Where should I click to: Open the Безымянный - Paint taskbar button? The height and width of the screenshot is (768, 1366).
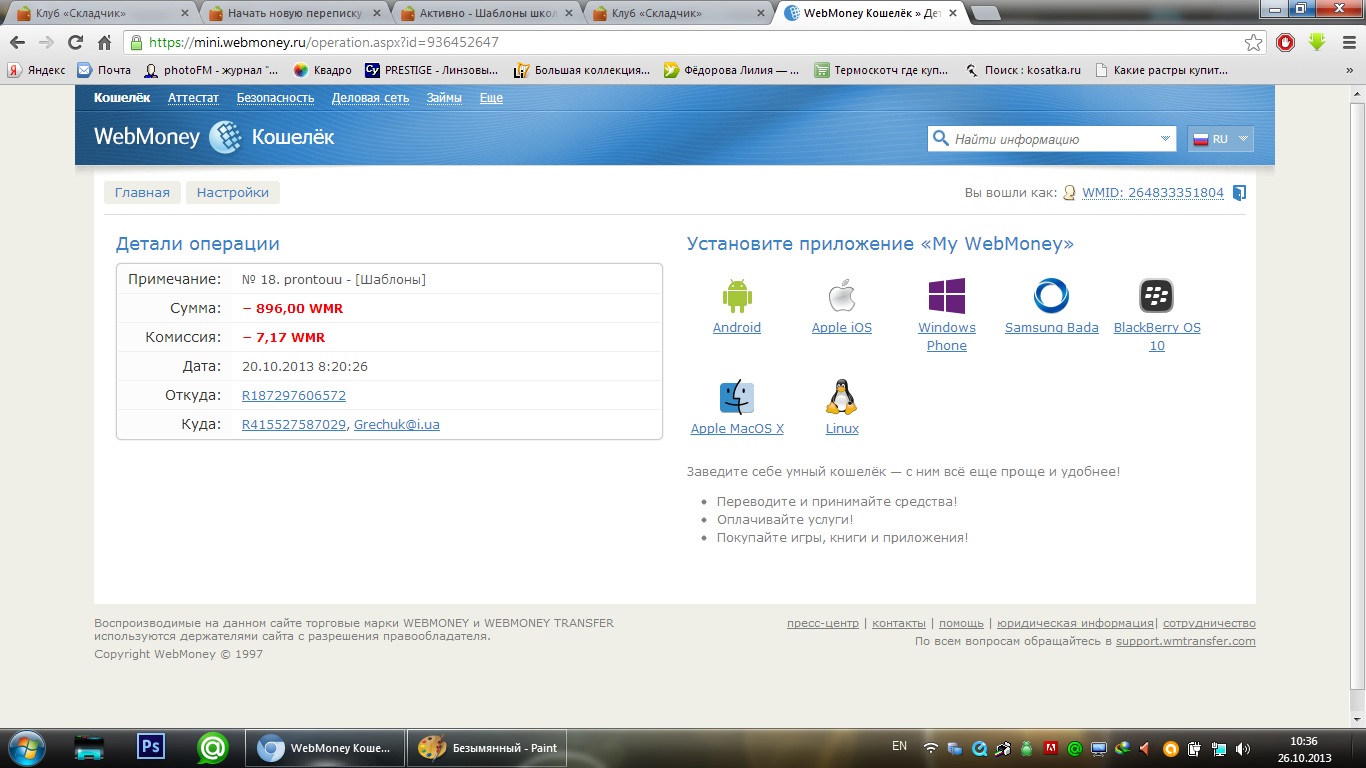tap(486, 748)
